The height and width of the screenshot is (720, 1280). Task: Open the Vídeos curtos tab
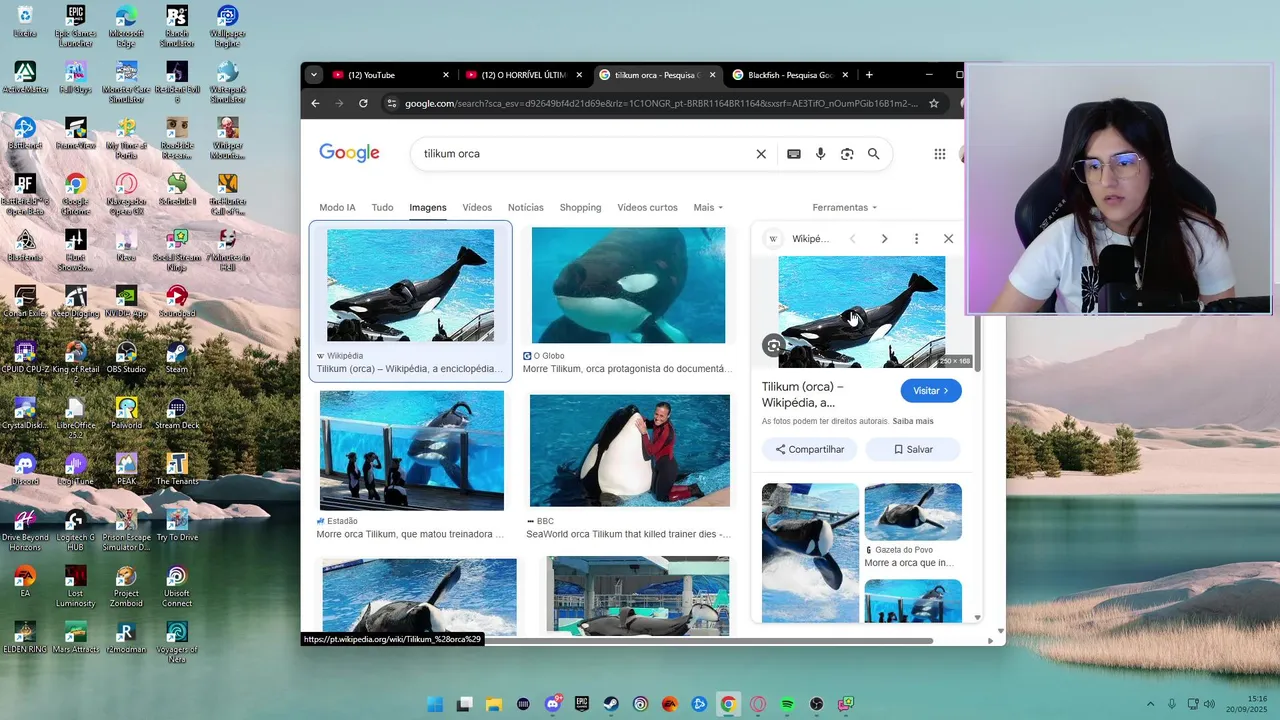tap(647, 208)
